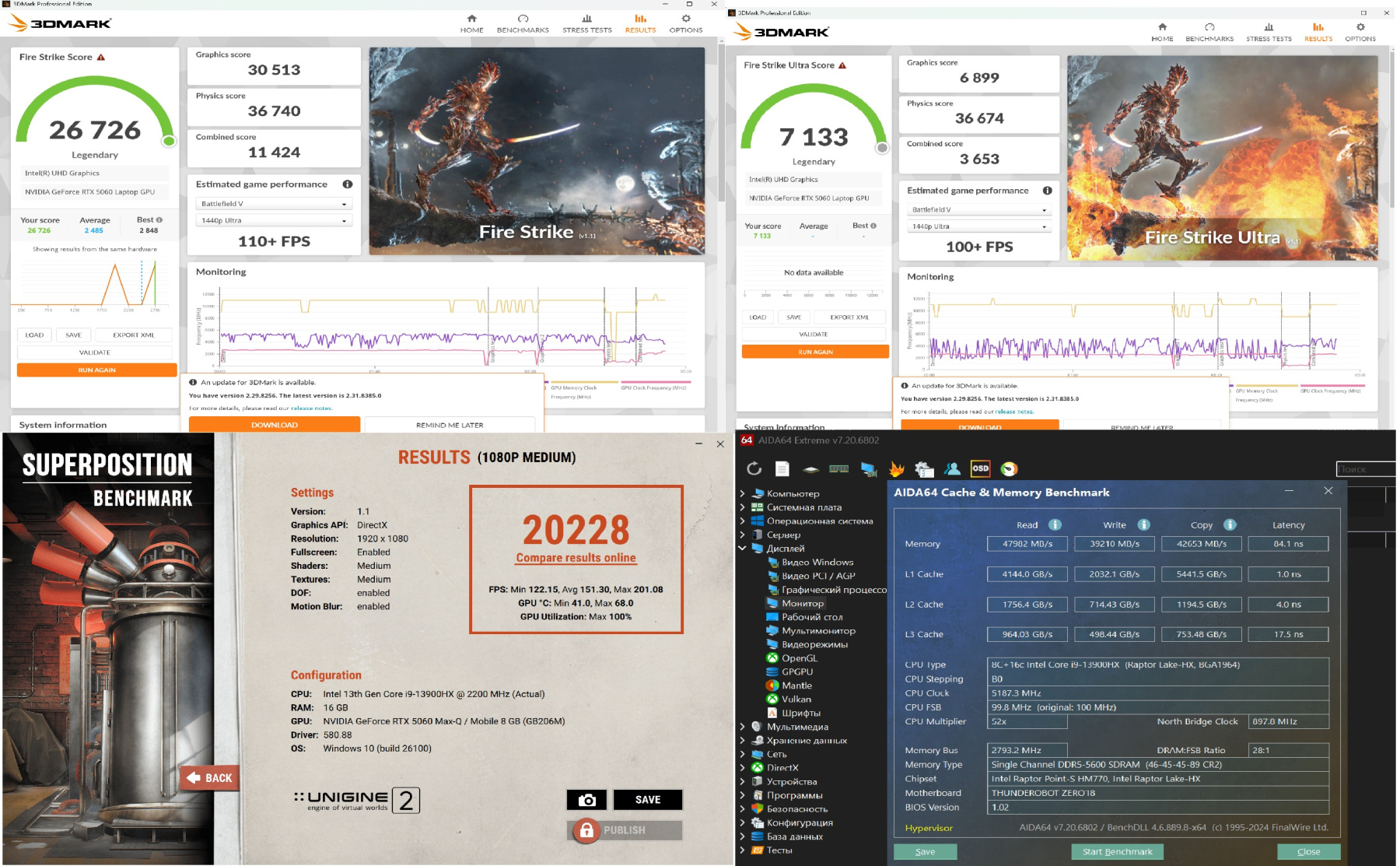Click Compare results online link

pyautogui.click(x=576, y=558)
